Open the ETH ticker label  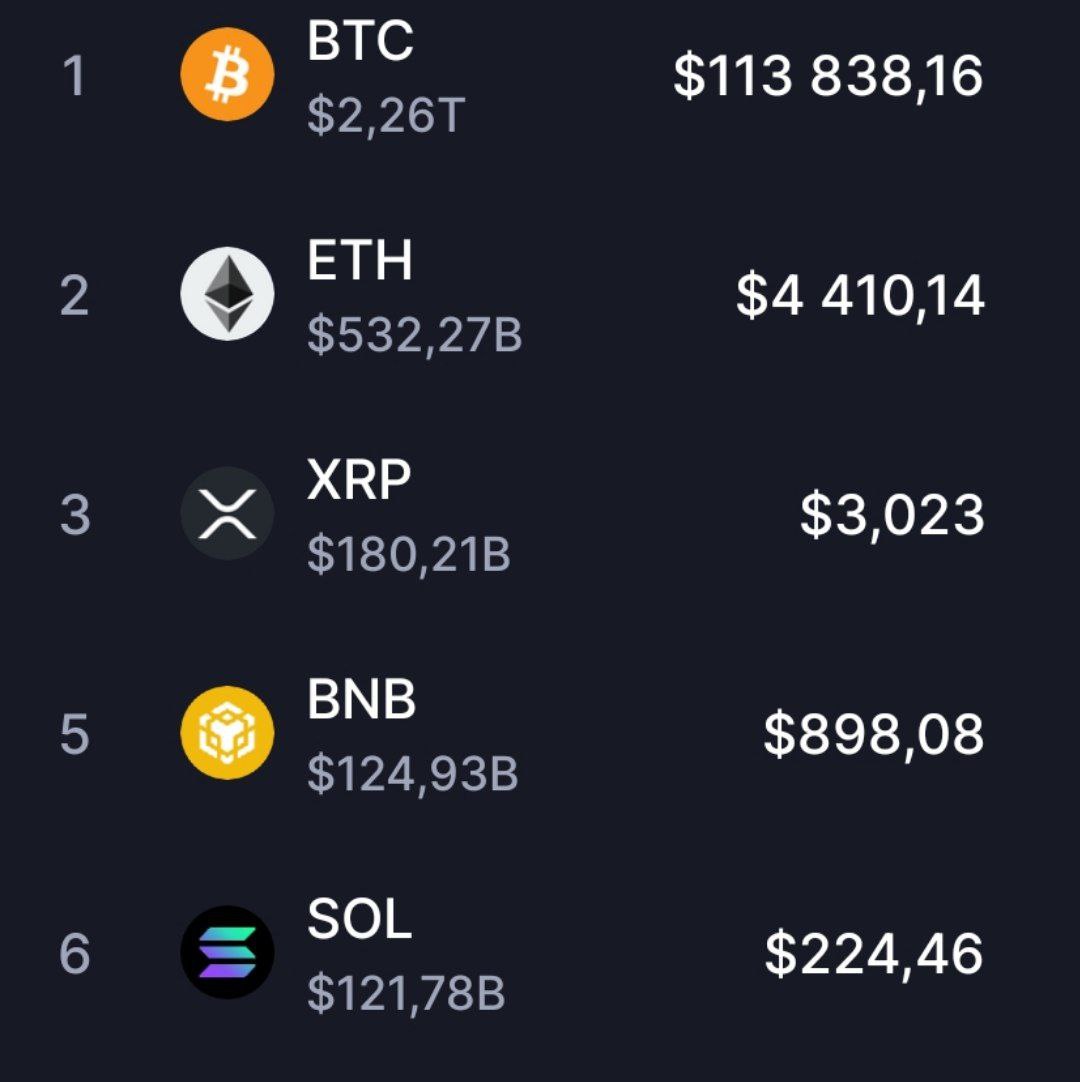pyautogui.click(x=360, y=261)
